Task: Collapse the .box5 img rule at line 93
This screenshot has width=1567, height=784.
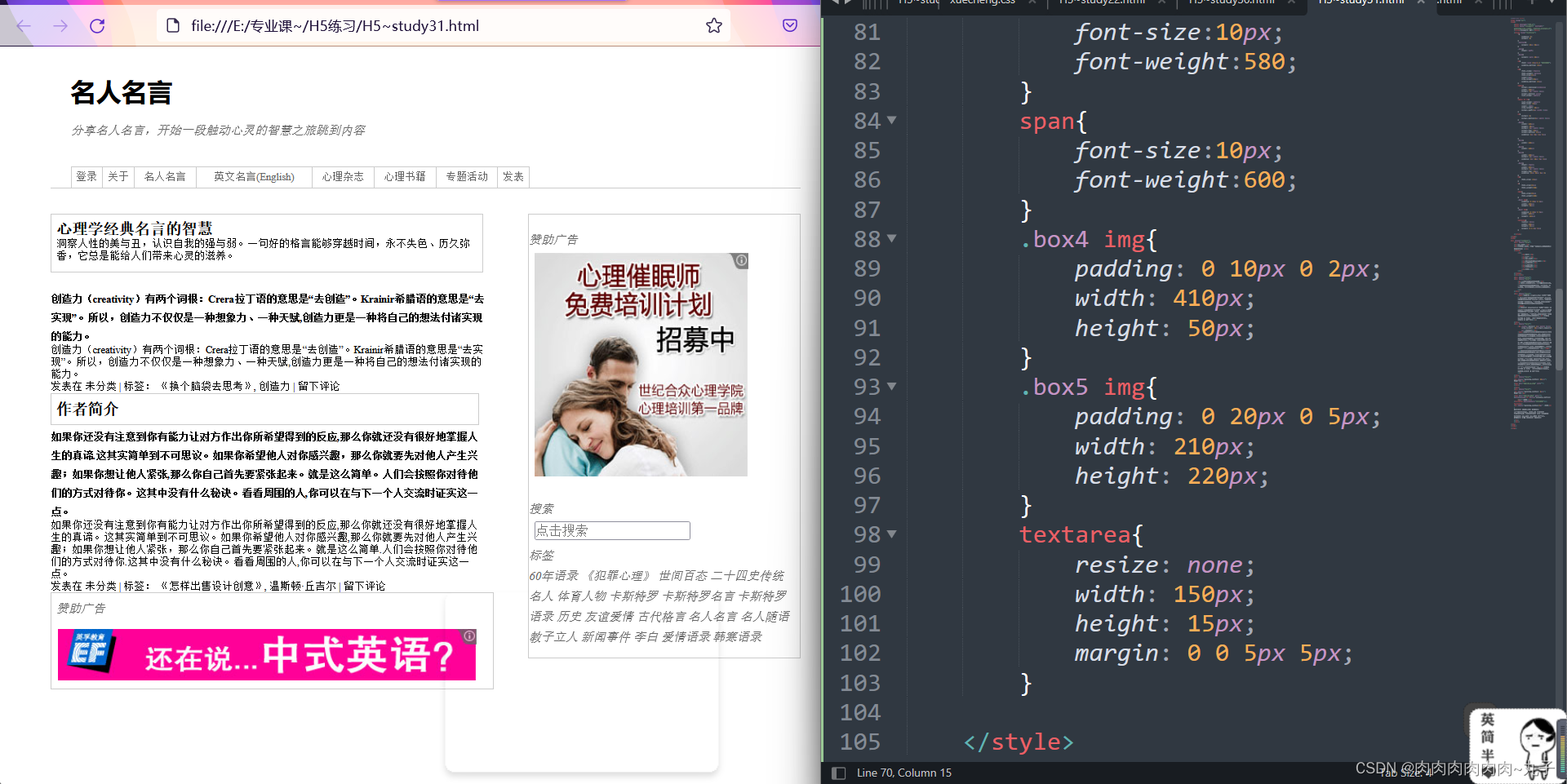Action: [892, 387]
